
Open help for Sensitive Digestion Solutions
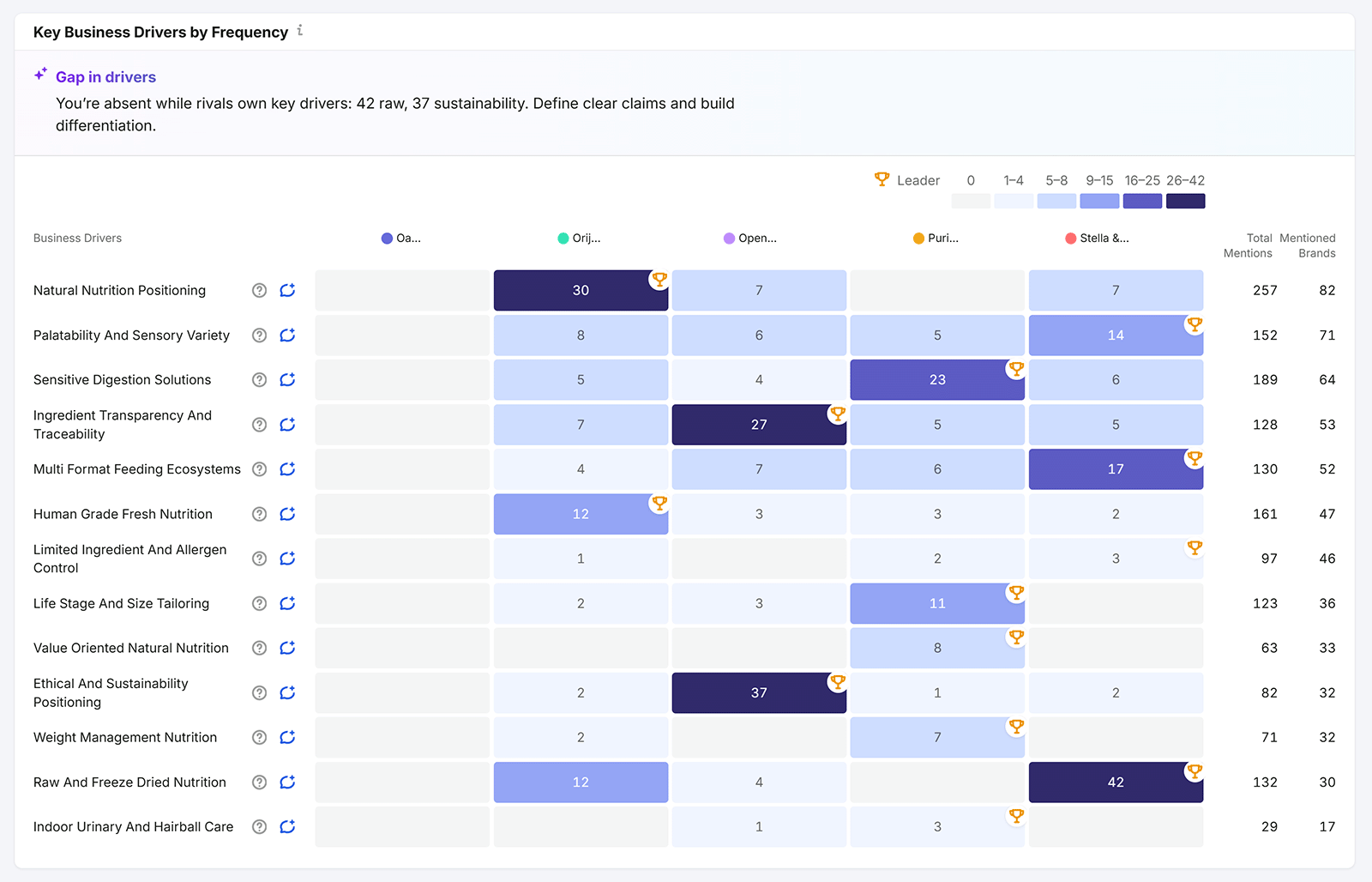point(259,380)
